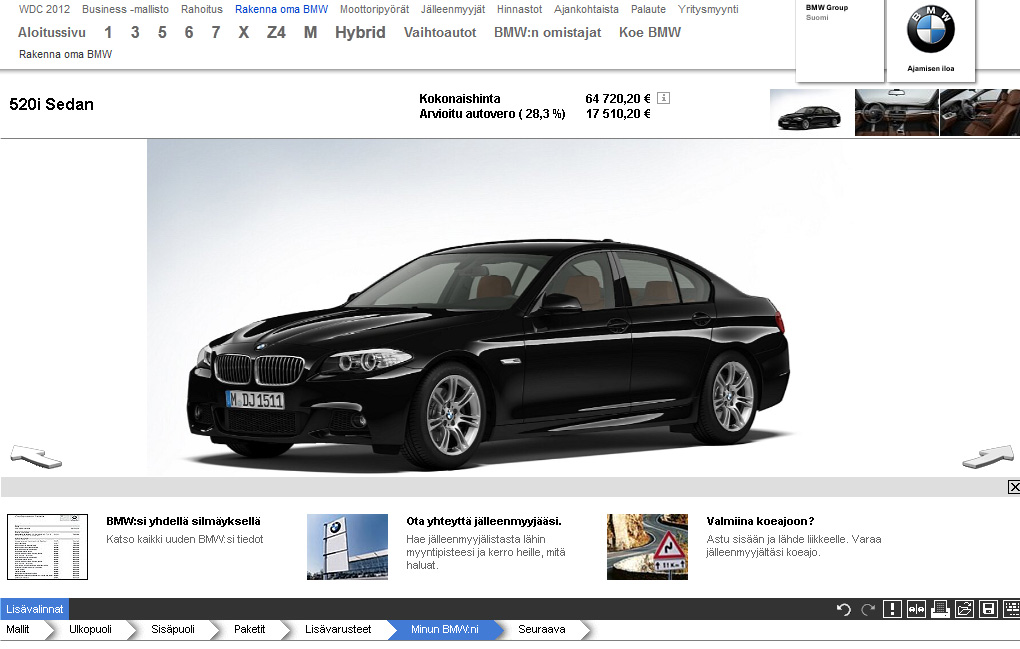Open the Vaihtoautot menu item
Image resolution: width=1020 pixels, height=649 pixels.
pos(440,32)
